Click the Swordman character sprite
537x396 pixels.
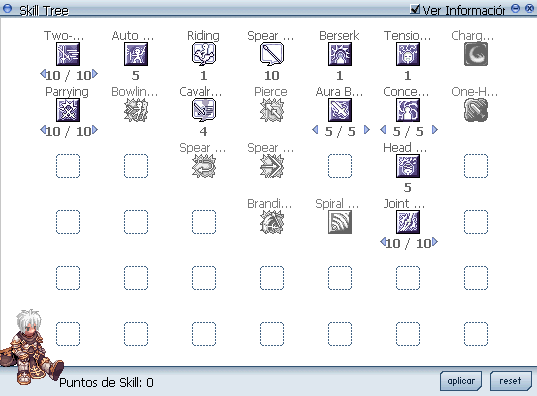[x=31, y=347]
